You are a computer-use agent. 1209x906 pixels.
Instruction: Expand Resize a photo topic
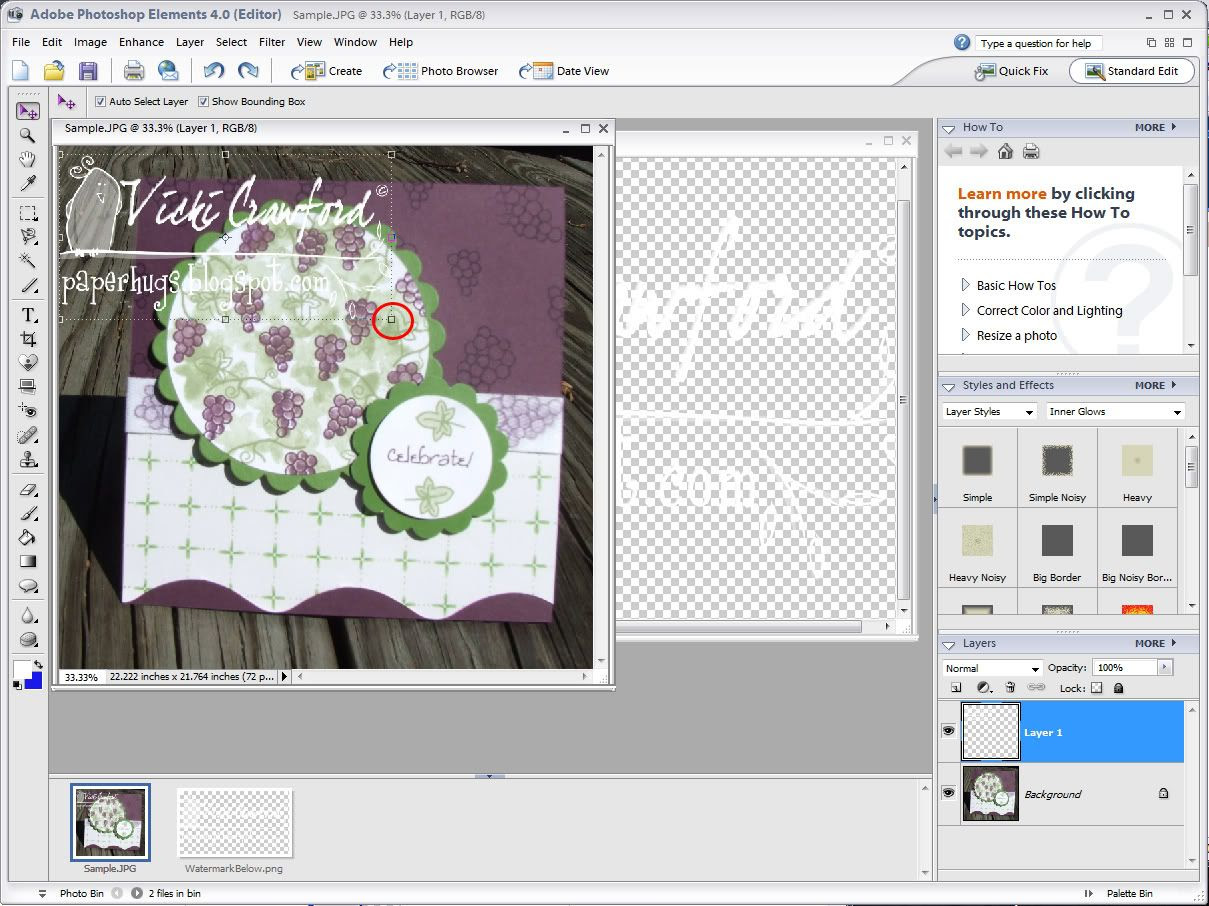(1008, 336)
